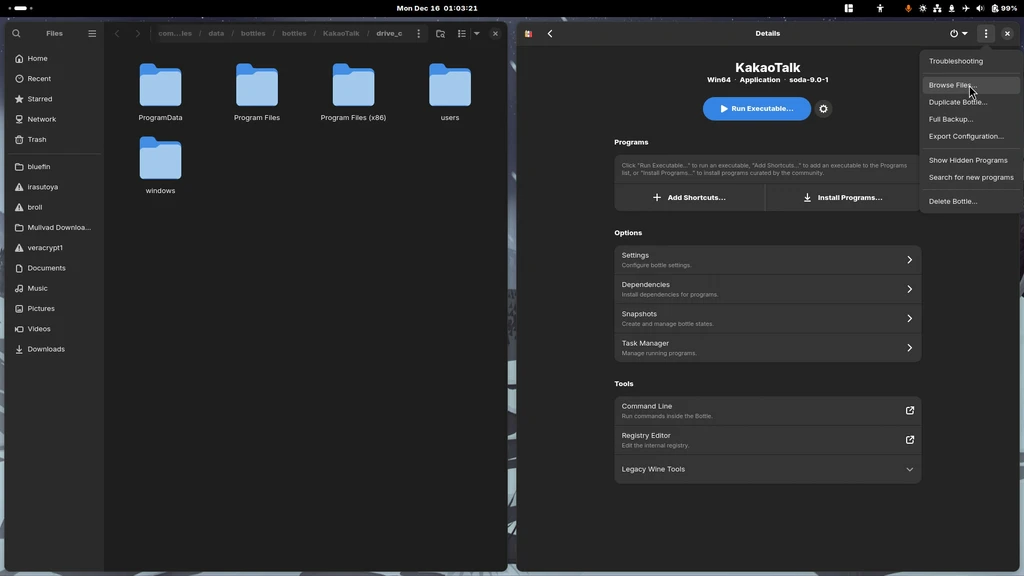Open path bar three-dot menu in Files

click(419, 33)
